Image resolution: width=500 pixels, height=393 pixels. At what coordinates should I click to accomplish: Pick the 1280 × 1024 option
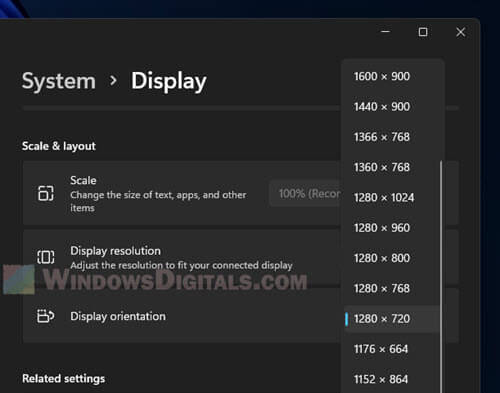point(392,198)
